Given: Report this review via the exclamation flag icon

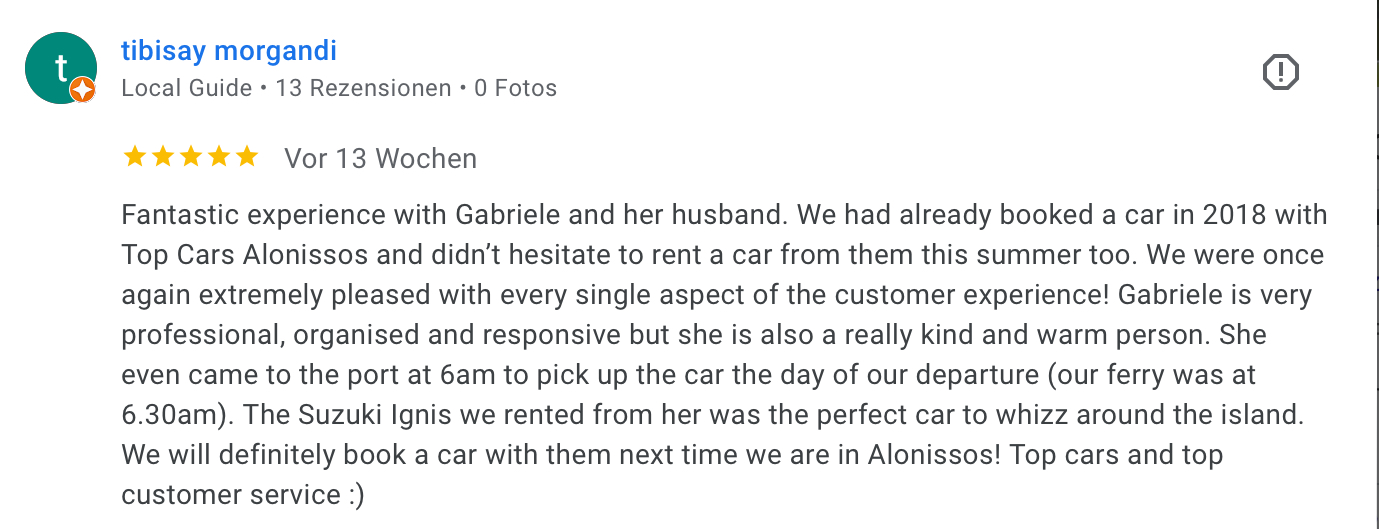Looking at the screenshot, I should pyautogui.click(x=1280, y=72).
